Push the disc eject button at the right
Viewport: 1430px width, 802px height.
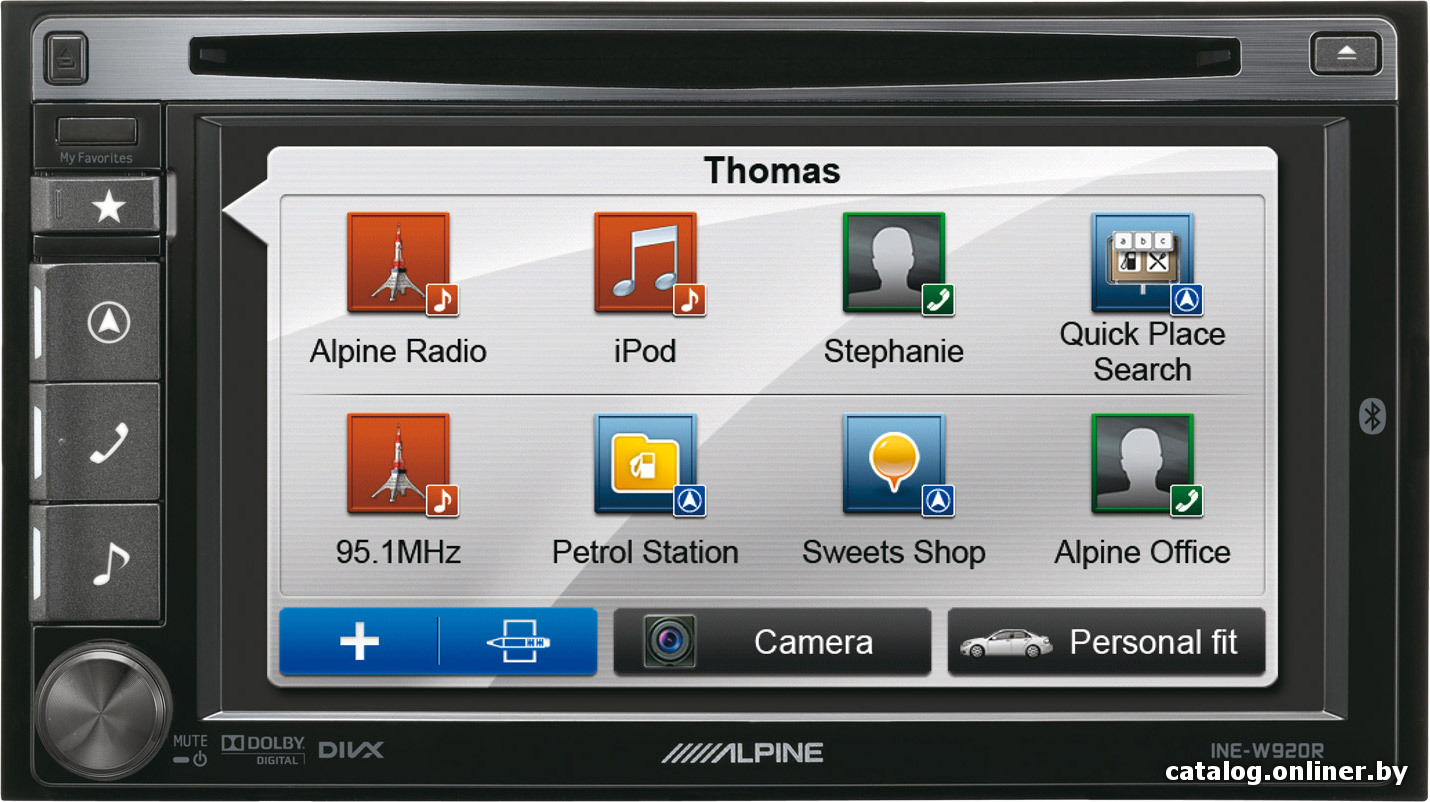point(1346,53)
